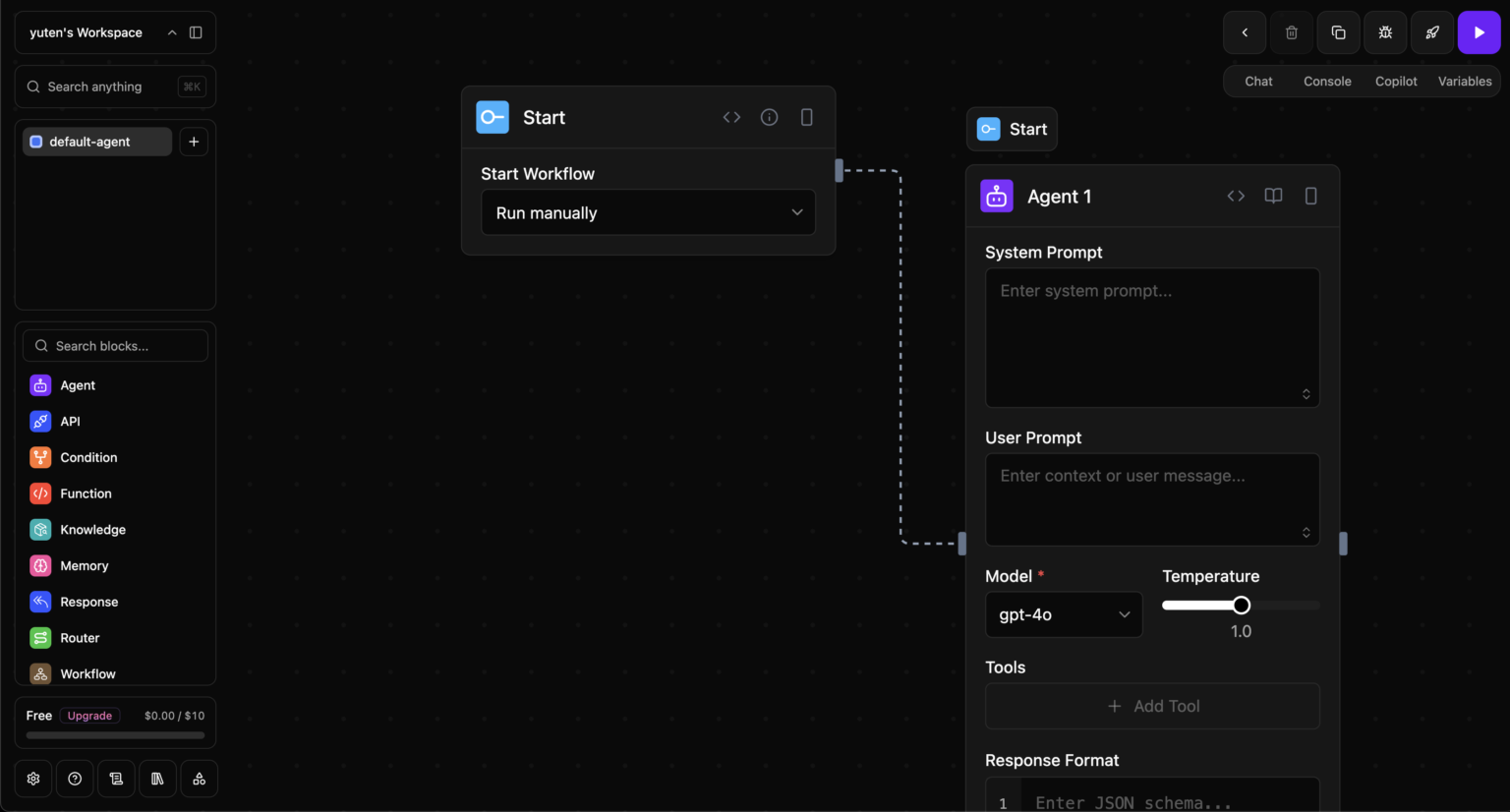The image size is (1510, 812).
Task: Open the Run manually dropdown
Action: (648, 212)
